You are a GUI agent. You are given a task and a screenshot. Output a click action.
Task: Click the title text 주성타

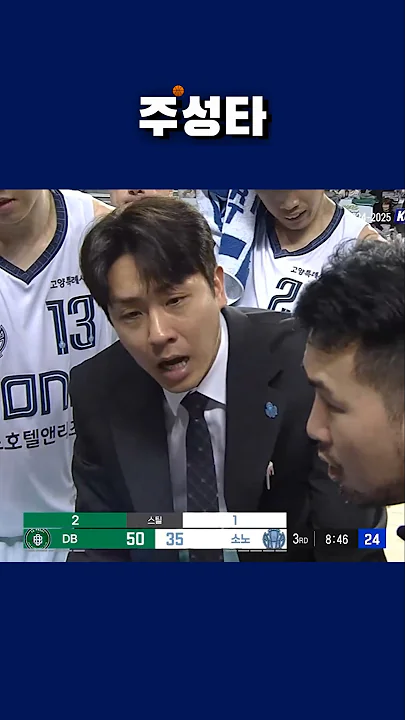203,116
